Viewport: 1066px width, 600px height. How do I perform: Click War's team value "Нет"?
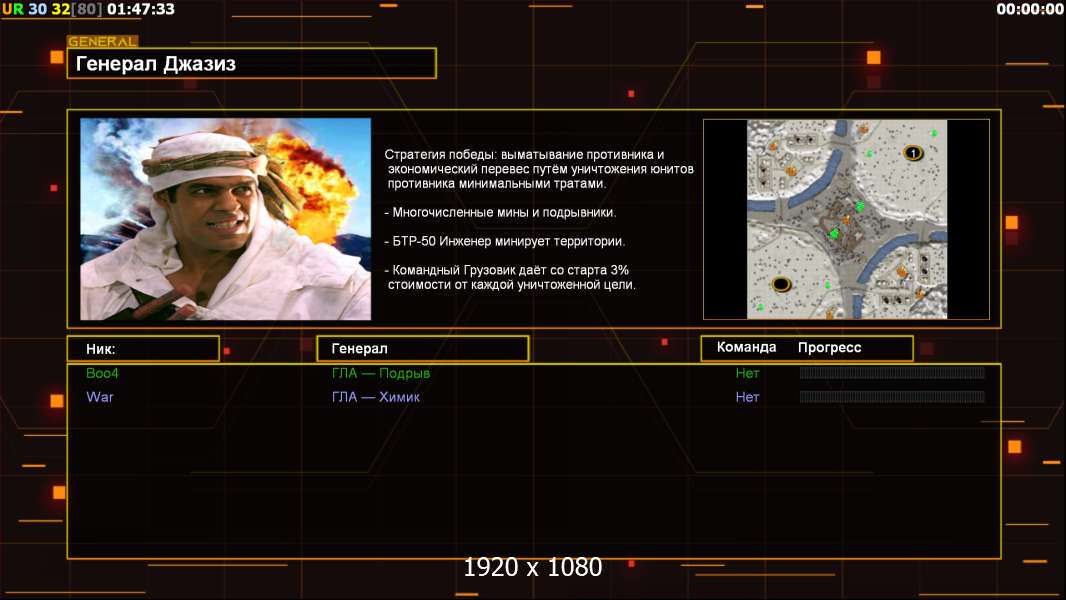747,397
